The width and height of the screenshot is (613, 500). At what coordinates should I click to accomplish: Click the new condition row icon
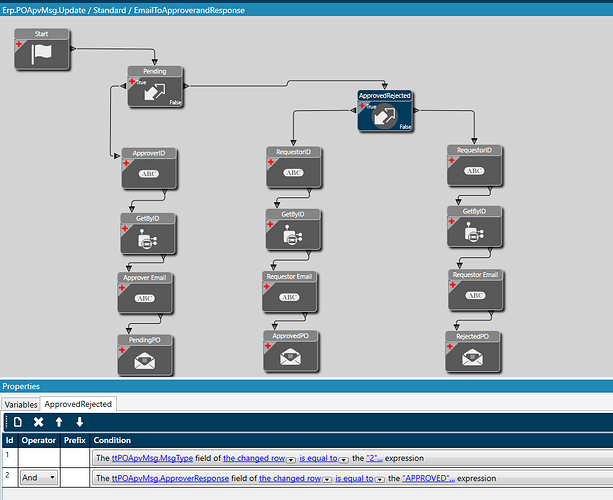[18, 422]
